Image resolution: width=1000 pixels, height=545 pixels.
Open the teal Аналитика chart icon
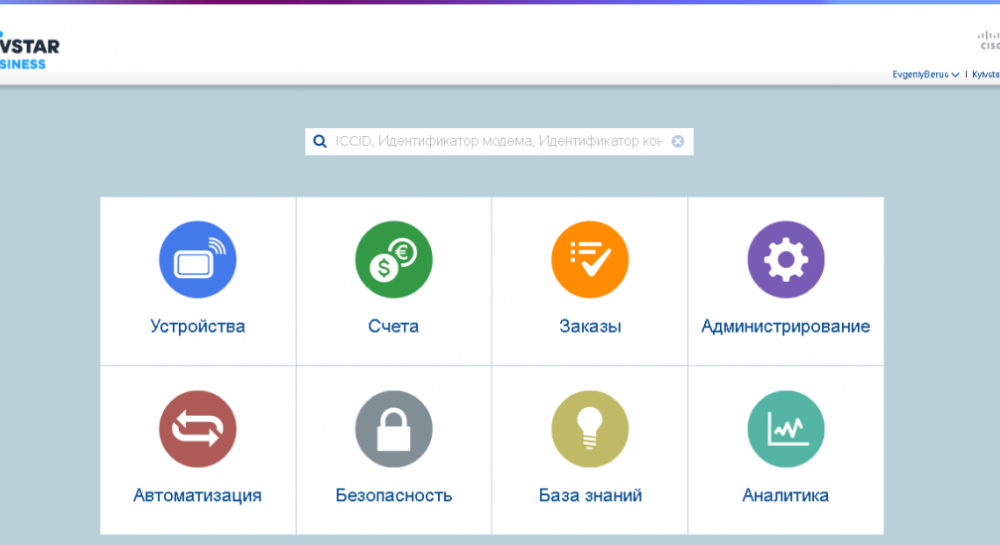point(785,429)
